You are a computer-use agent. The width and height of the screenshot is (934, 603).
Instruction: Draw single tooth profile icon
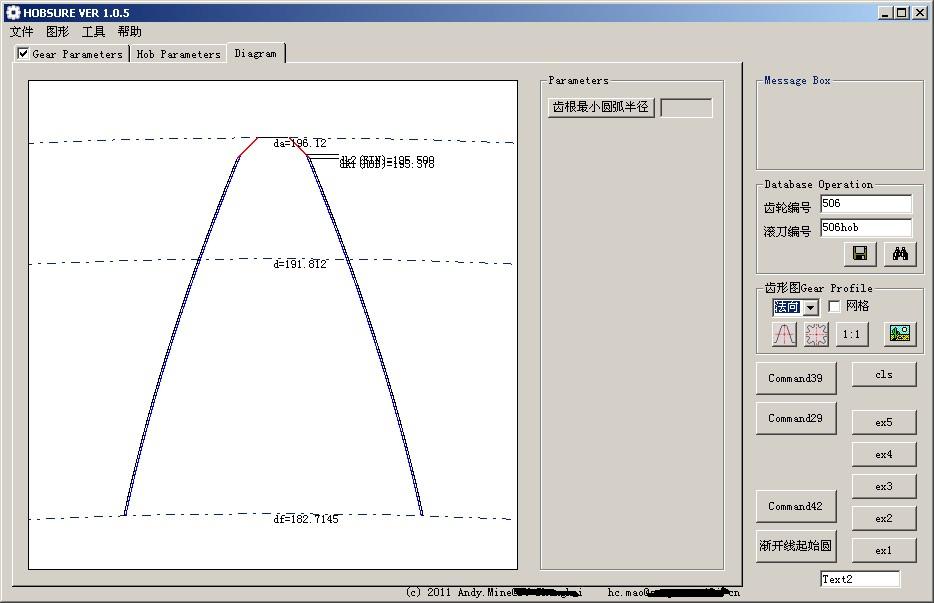[x=784, y=334]
